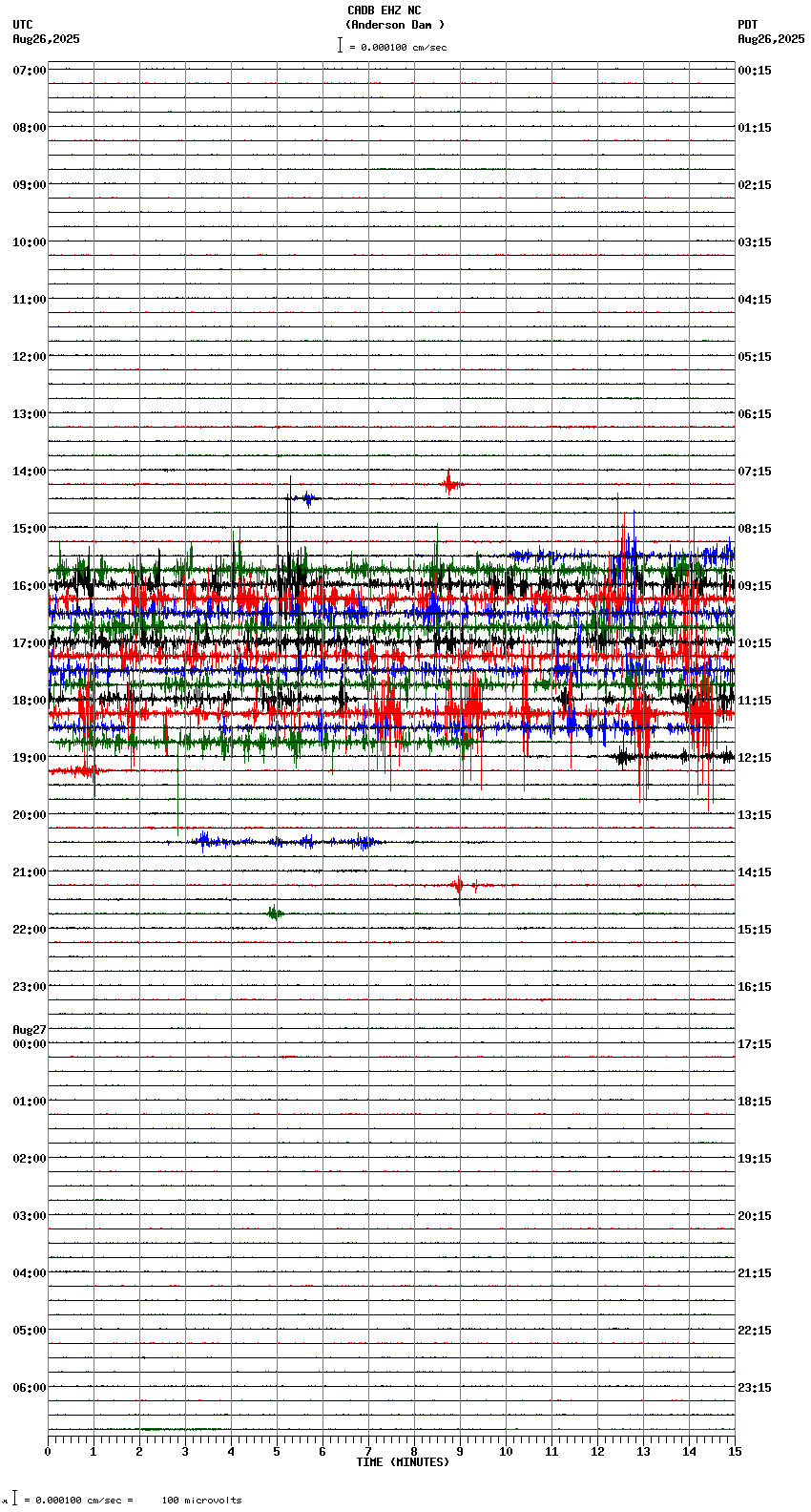Click the '17:15' PDT time label
811x1512 pixels.
pyautogui.click(x=755, y=1044)
